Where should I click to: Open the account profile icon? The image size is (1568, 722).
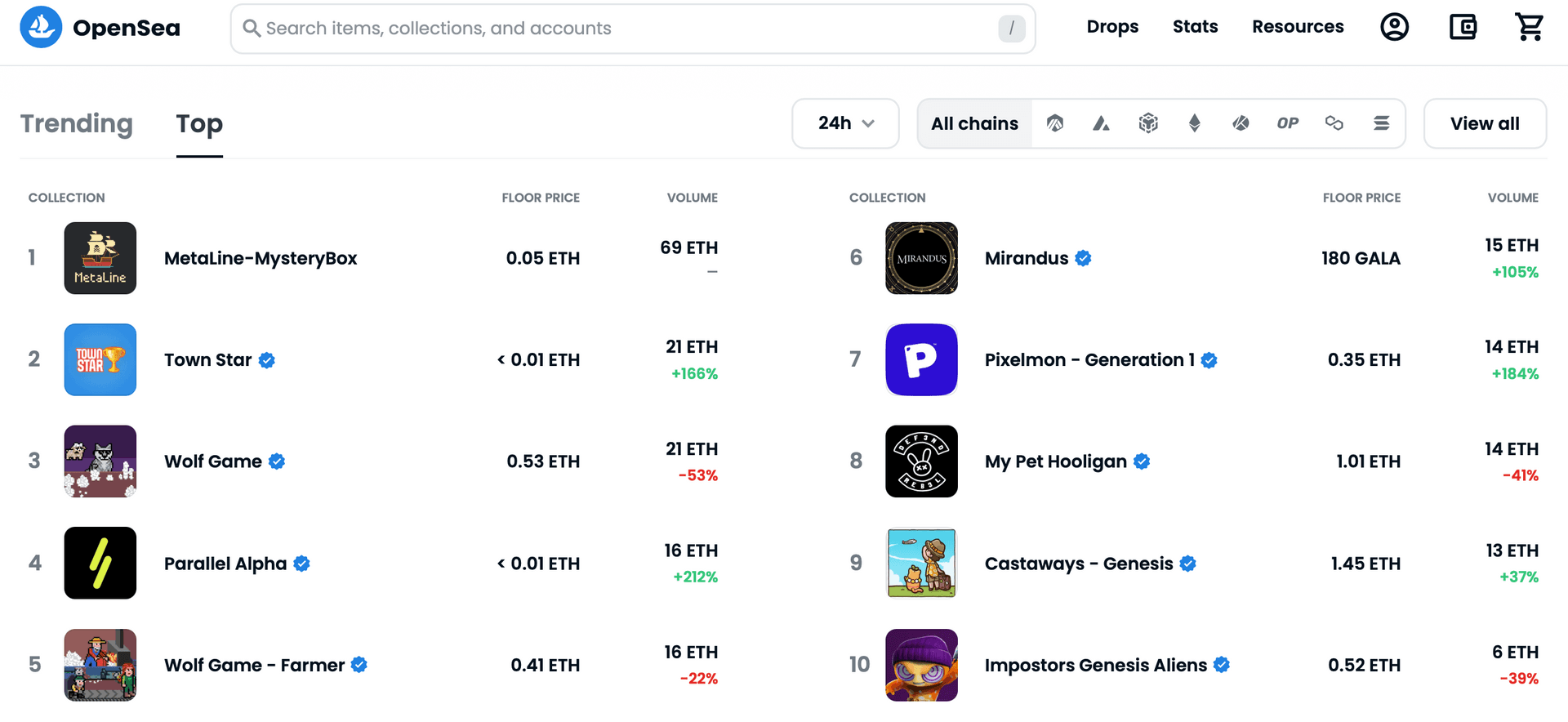point(1395,27)
